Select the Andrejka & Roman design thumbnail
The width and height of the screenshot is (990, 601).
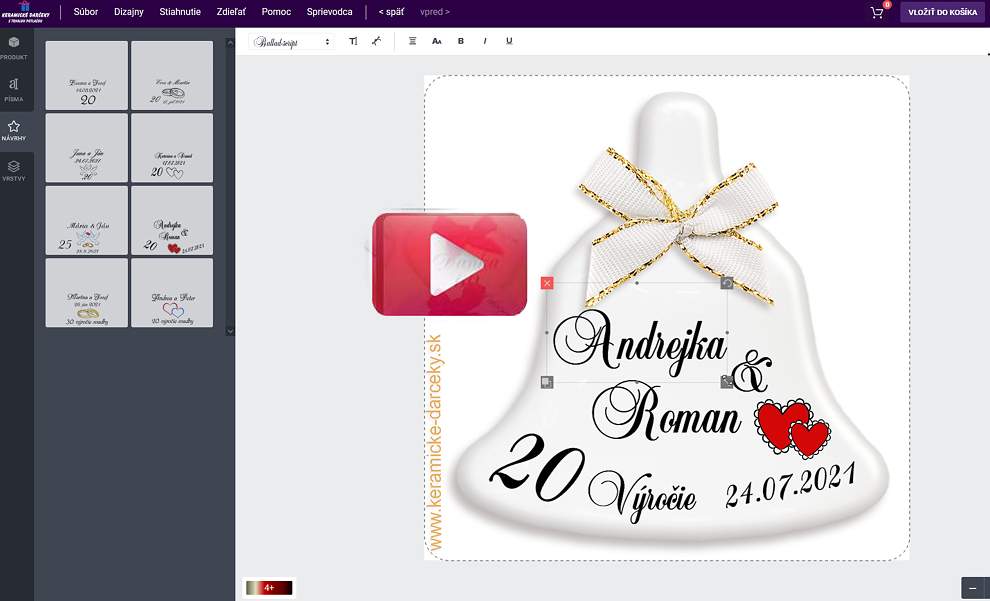pos(172,220)
